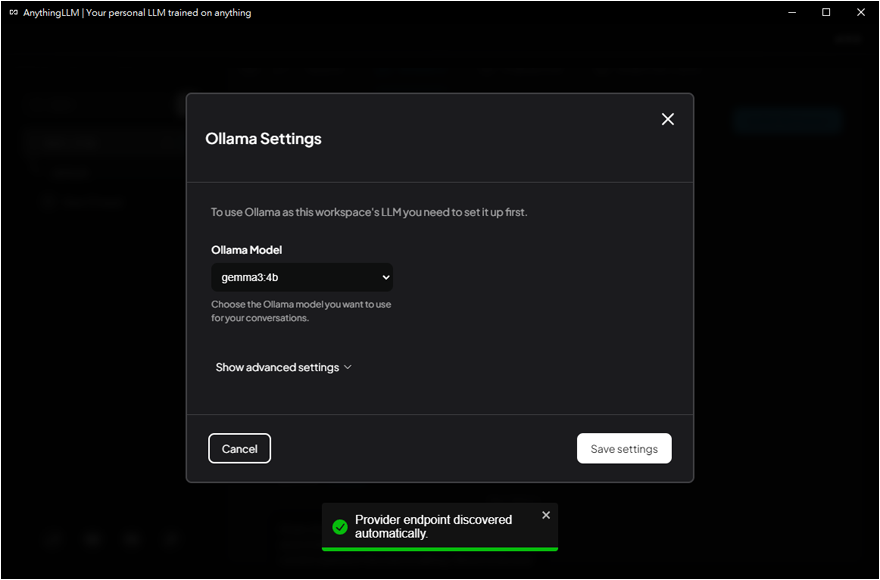This screenshot has height=580, width=880.
Task: Expand Show advanced settings
Action: [277, 367]
